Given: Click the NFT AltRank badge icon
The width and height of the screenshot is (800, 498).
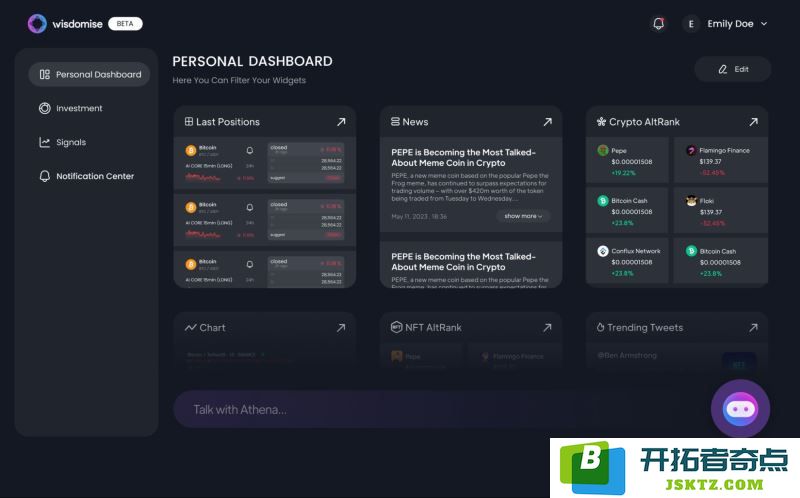Looking at the screenshot, I should point(396,327).
